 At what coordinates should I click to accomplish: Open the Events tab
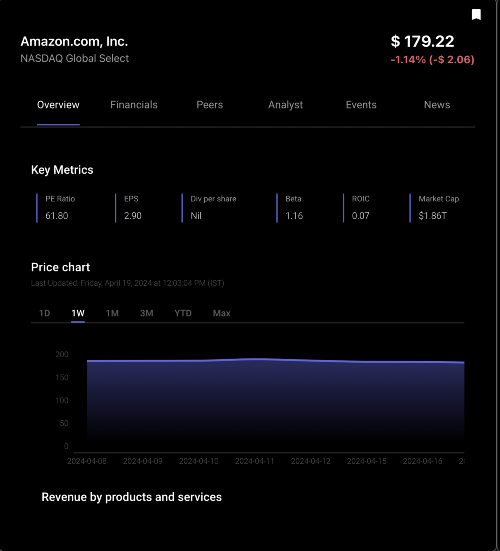(361, 105)
